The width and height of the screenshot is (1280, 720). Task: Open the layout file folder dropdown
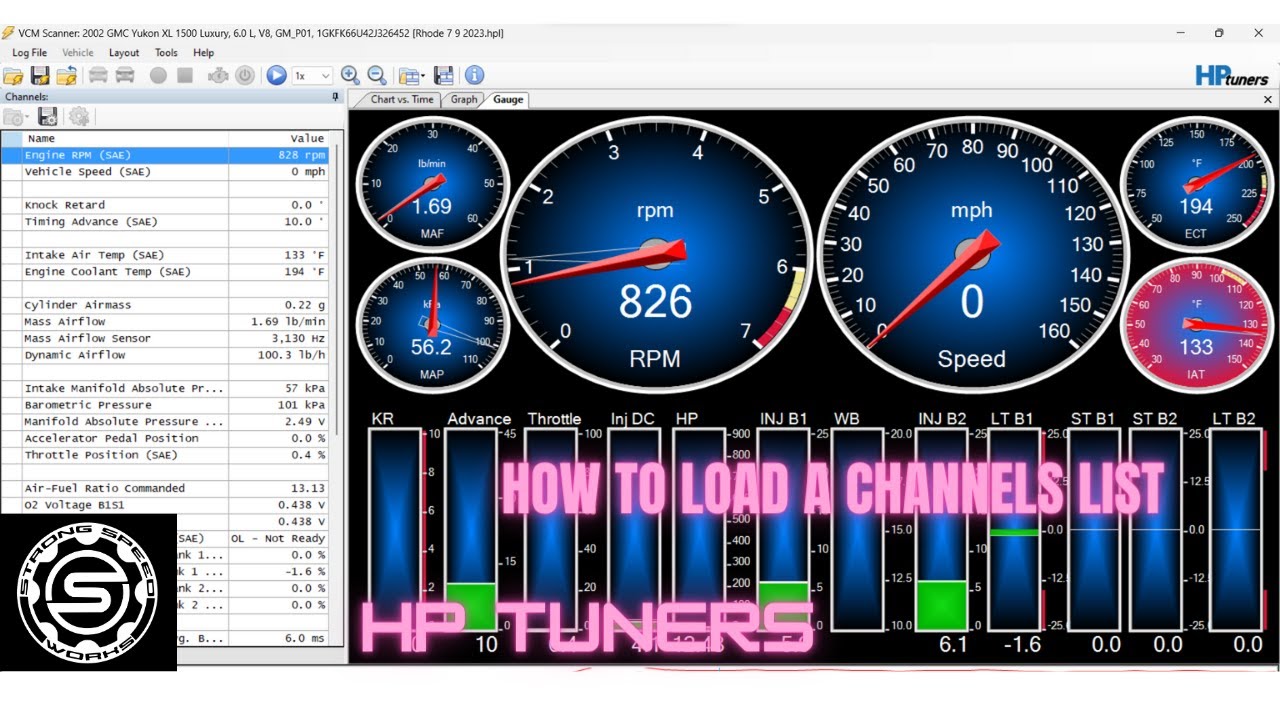coord(411,75)
